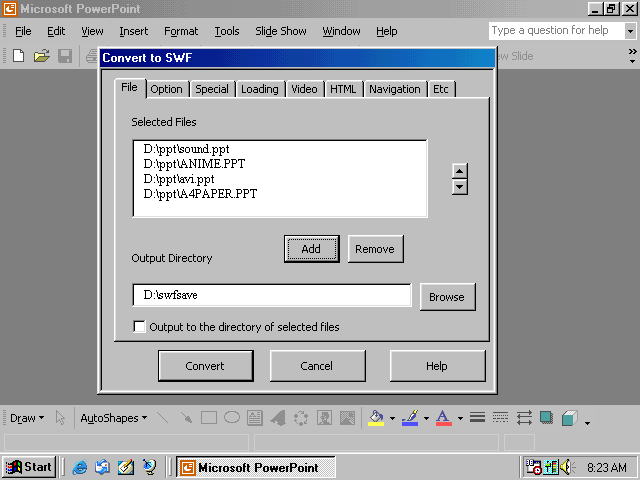The width and height of the screenshot is (640, 480).
Task: Switch to the Etc tab
Action: click(x=441, y=89)
